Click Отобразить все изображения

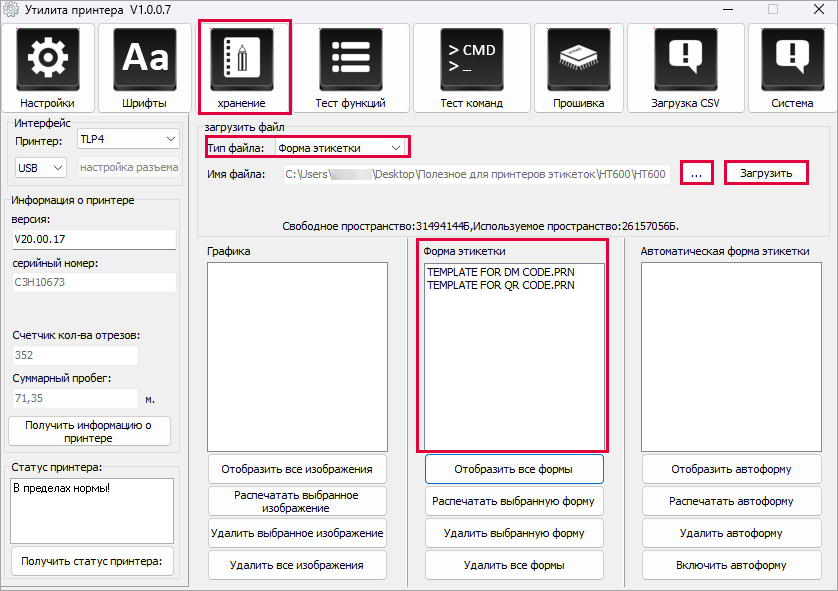click(x=297, y=469)
